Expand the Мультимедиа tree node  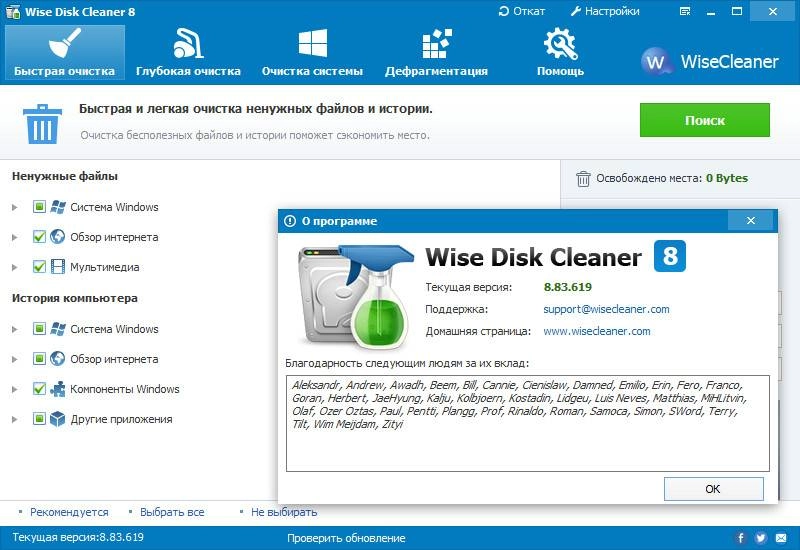pos(15,267)
